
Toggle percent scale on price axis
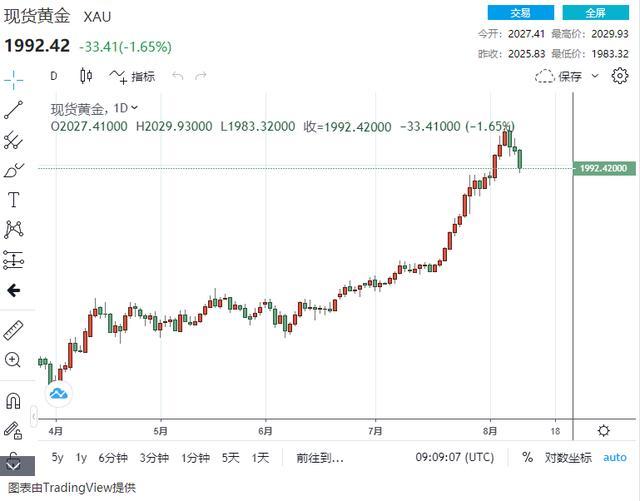click(x=527, y=457)
